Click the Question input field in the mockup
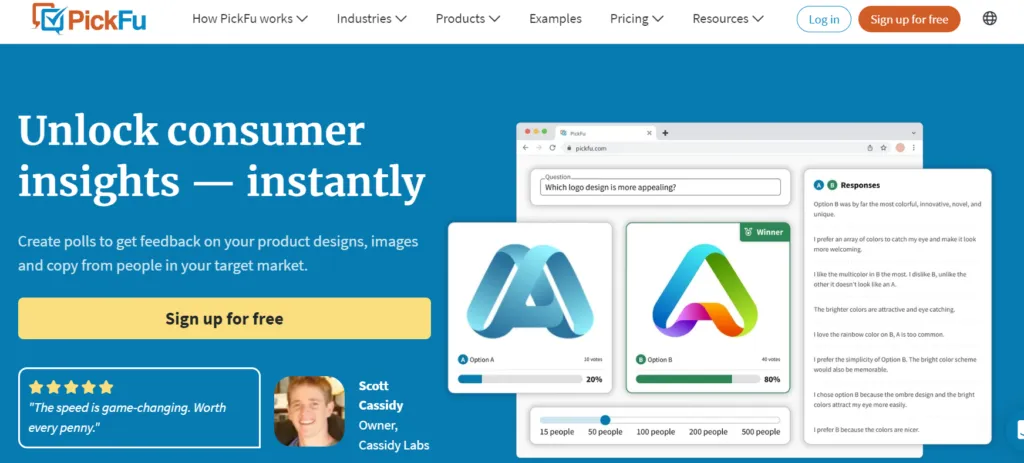1024x463 pixels. tap(660, 187)
